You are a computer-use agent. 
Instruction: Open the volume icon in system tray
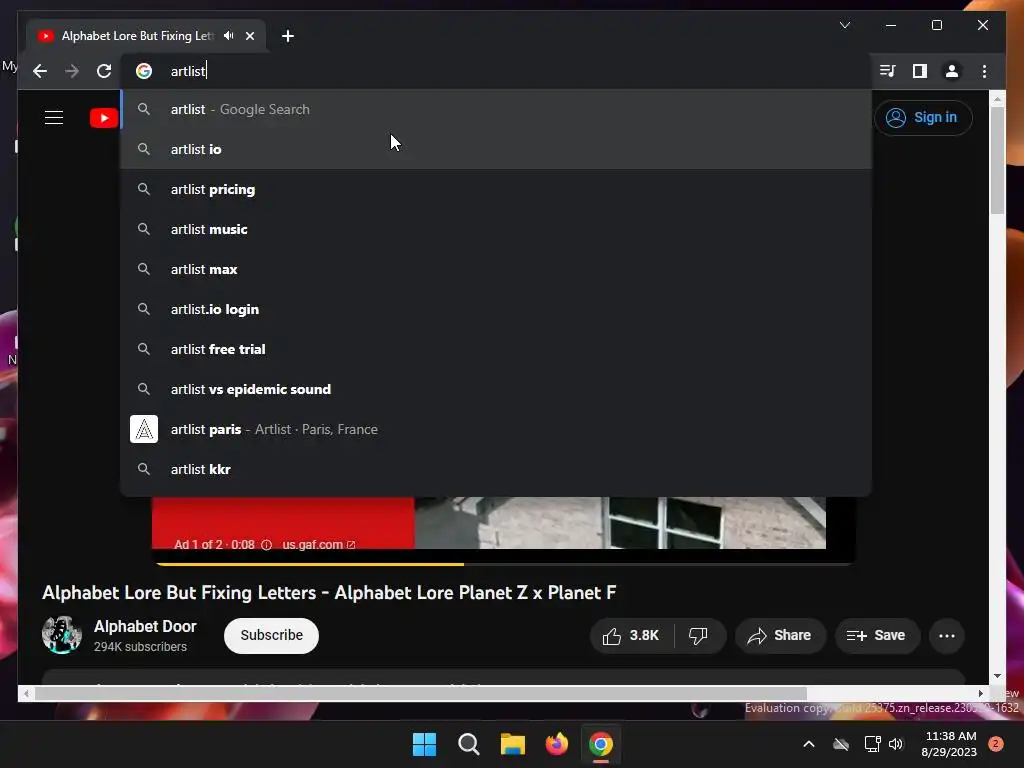pos(896,744)
